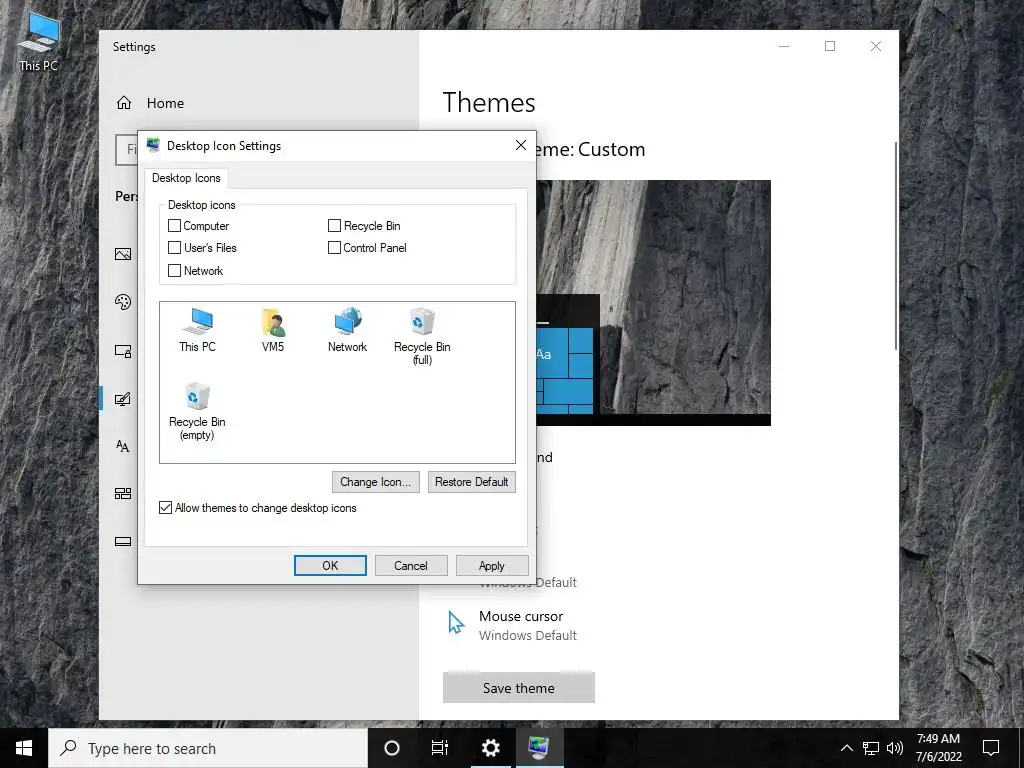Click the Change Icon... button
Screen dimensions: 1024x768
click(376, 482)
